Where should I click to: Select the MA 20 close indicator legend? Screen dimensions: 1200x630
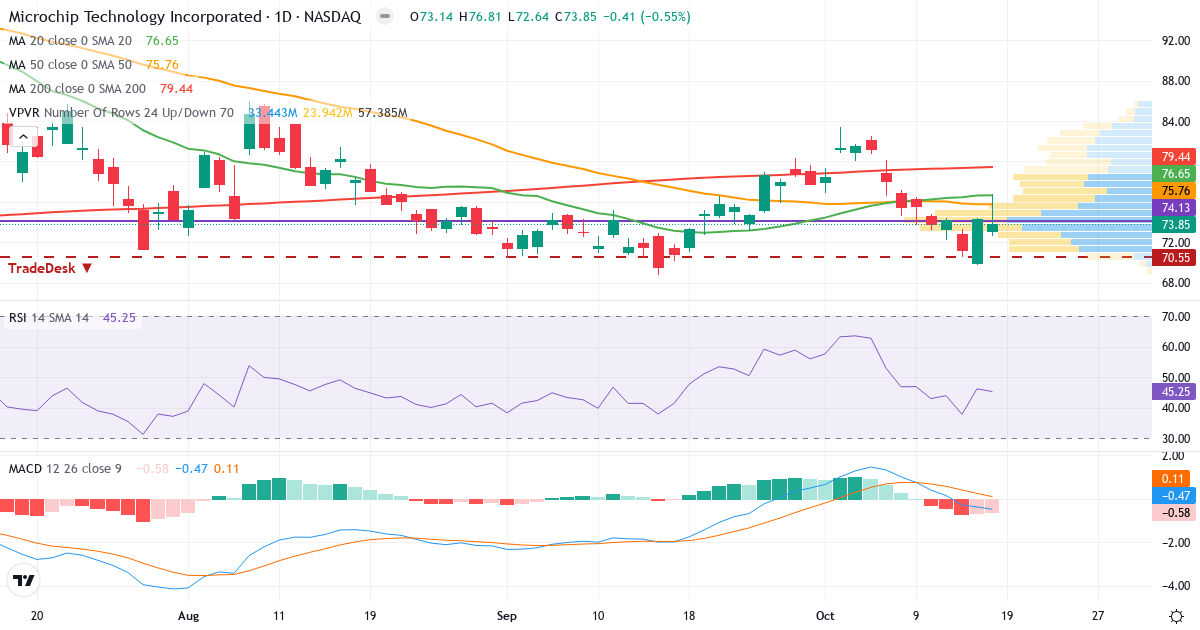coord(71,41)
